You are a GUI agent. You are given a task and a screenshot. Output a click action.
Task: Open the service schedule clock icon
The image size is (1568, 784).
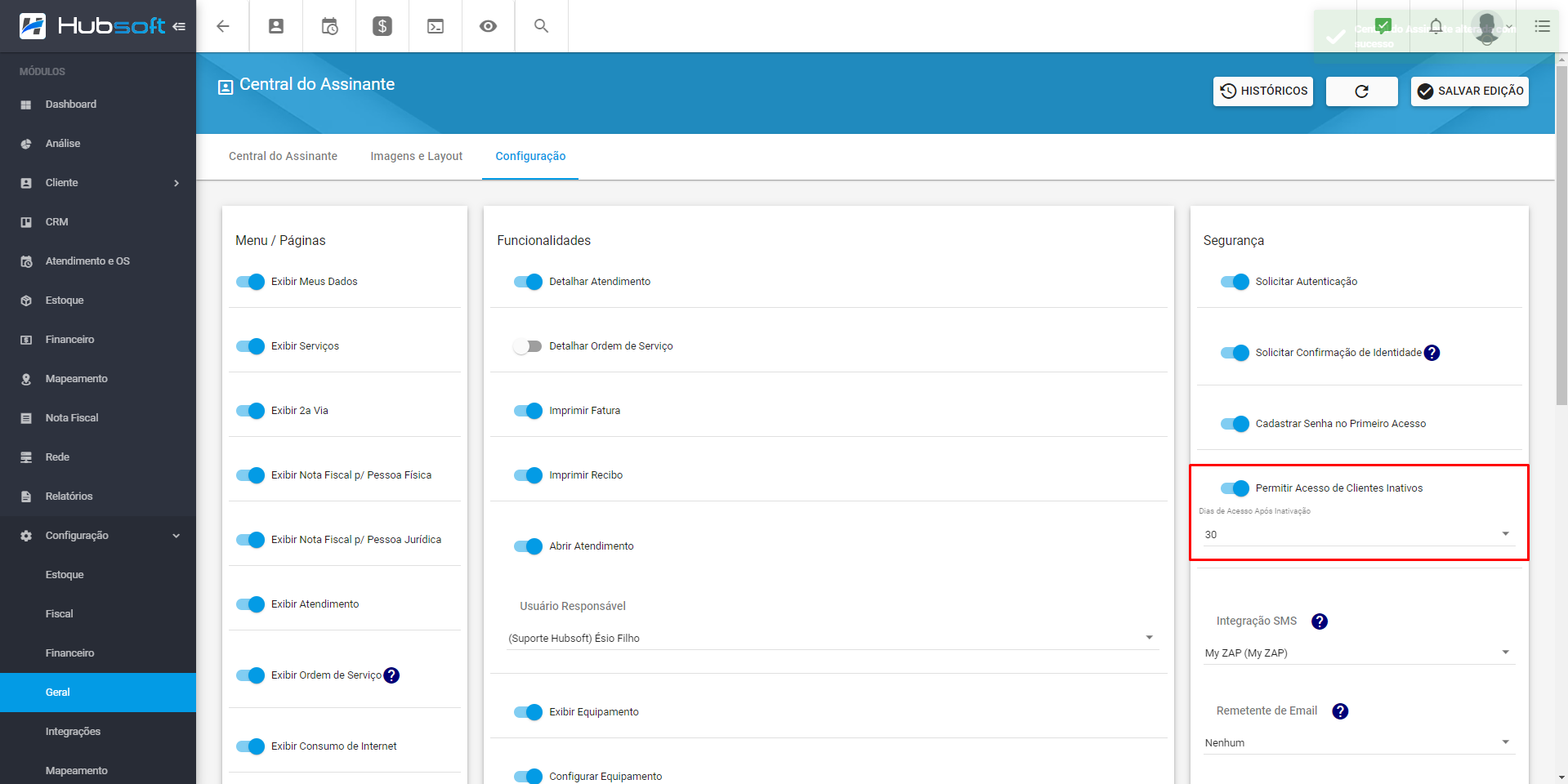point(329,26)
